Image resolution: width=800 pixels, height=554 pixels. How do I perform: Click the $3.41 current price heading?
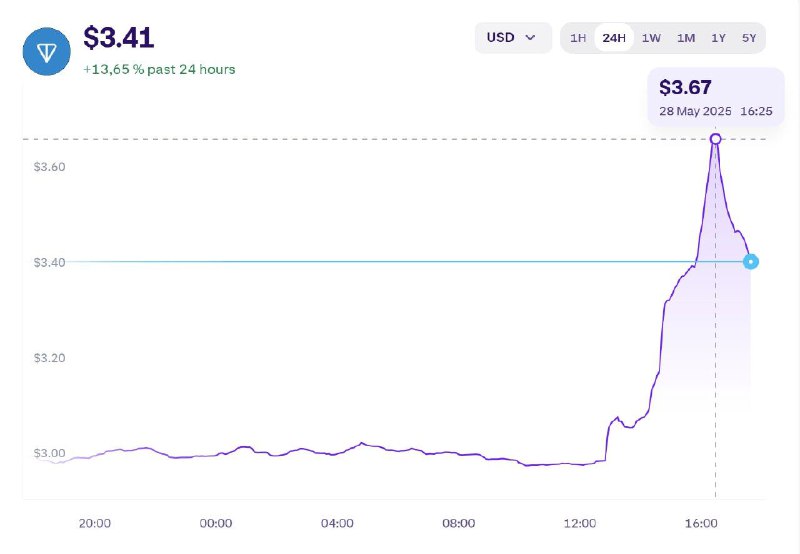(x=118, y=38)
